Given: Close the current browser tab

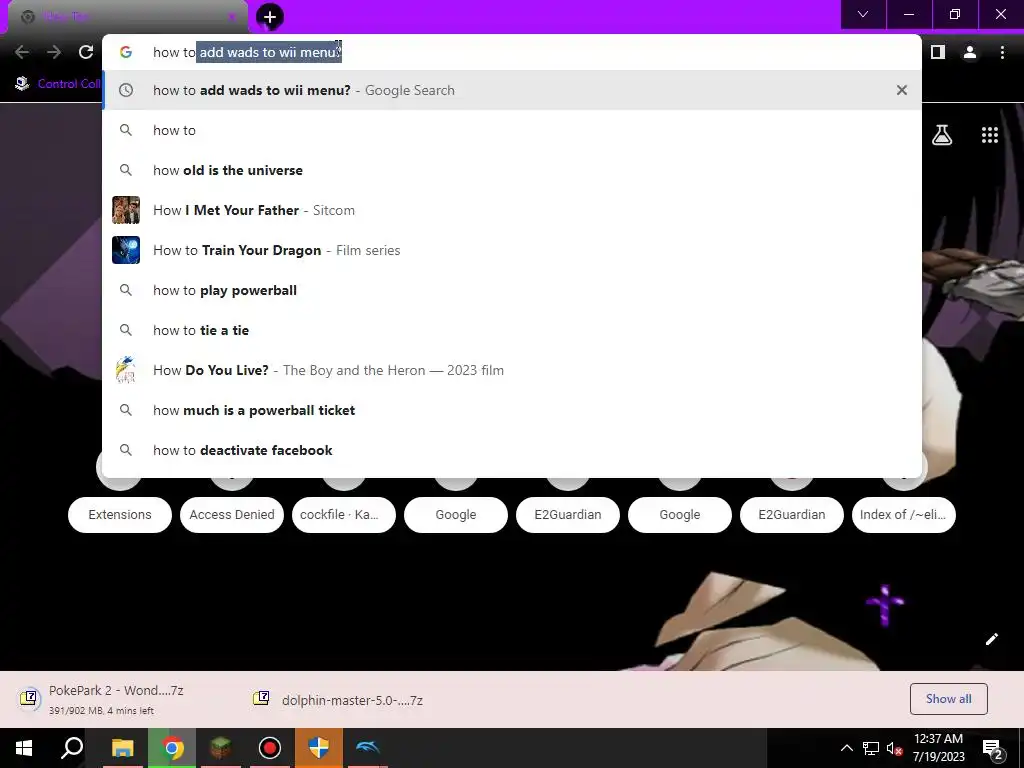Looking at the screenshot, I should (231, 17).
